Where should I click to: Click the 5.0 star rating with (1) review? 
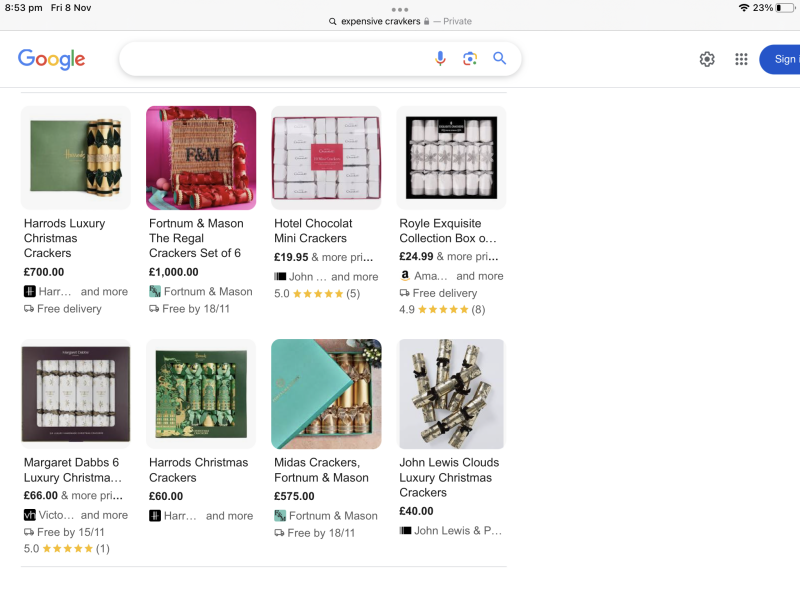pos(66,548)
